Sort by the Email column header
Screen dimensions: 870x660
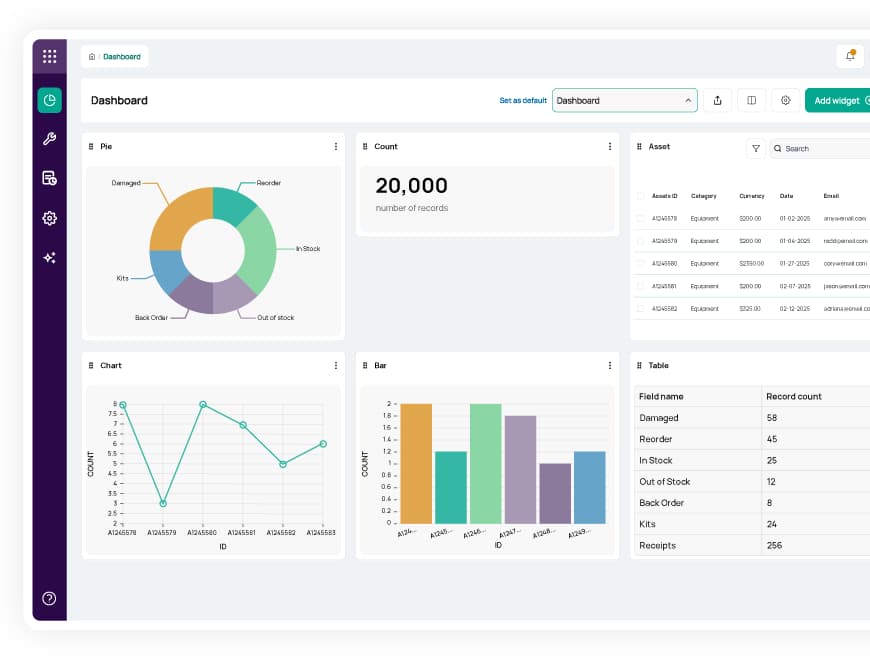click(x=831, y=196)
